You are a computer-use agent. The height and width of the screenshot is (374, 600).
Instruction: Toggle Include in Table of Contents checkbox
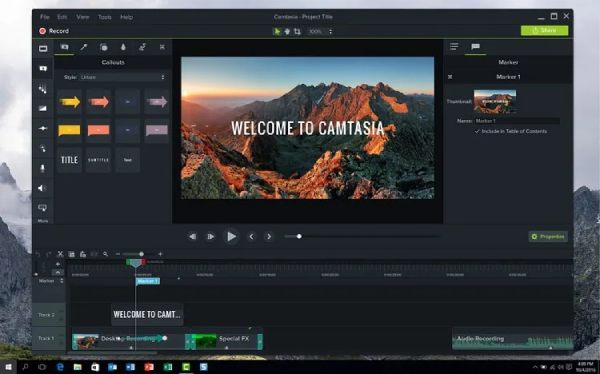click(x=477, y=131)
